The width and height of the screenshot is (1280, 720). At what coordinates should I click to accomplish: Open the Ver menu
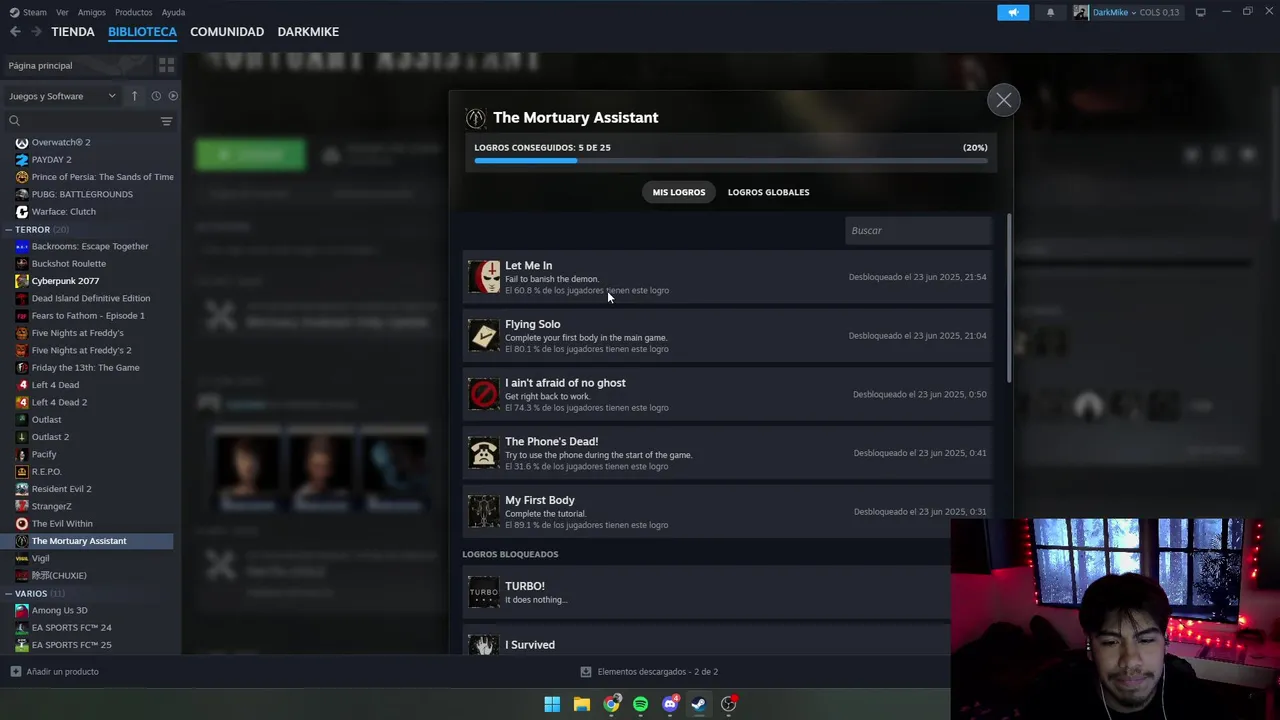(x=62, y=12)
